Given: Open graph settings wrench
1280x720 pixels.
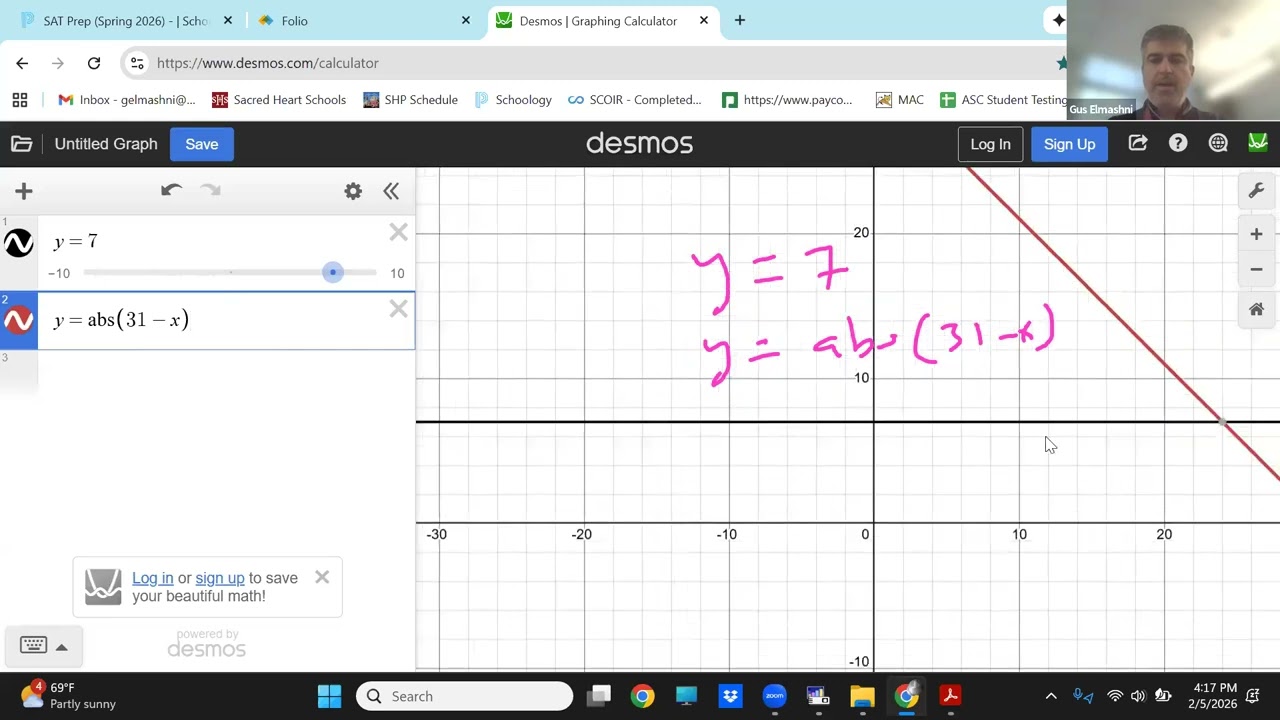Looking at the screenshot, I should click(x=1256, y=191).
